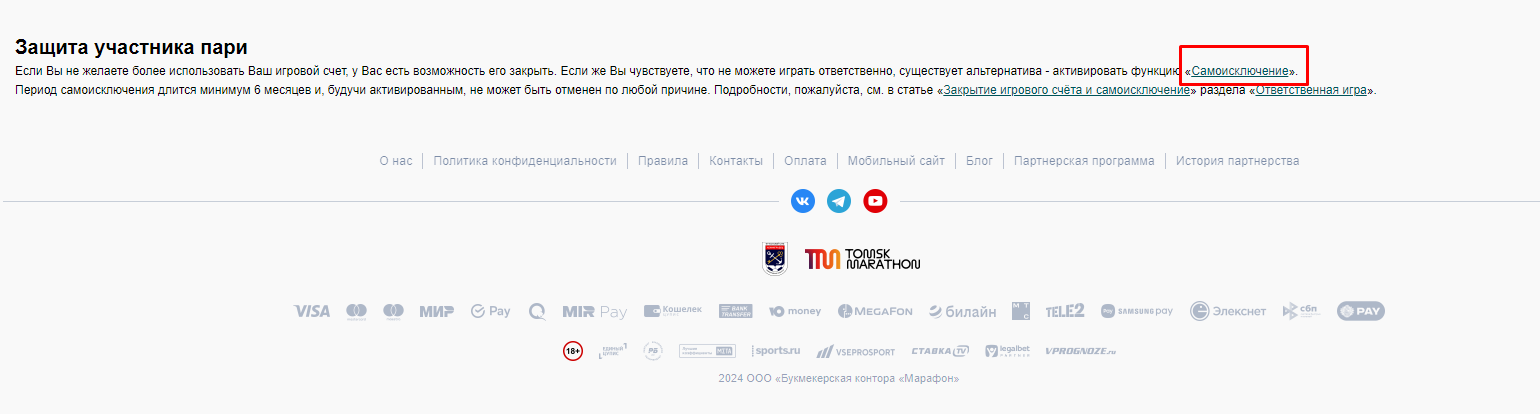Click the МТС square logo

point(1021,311)
